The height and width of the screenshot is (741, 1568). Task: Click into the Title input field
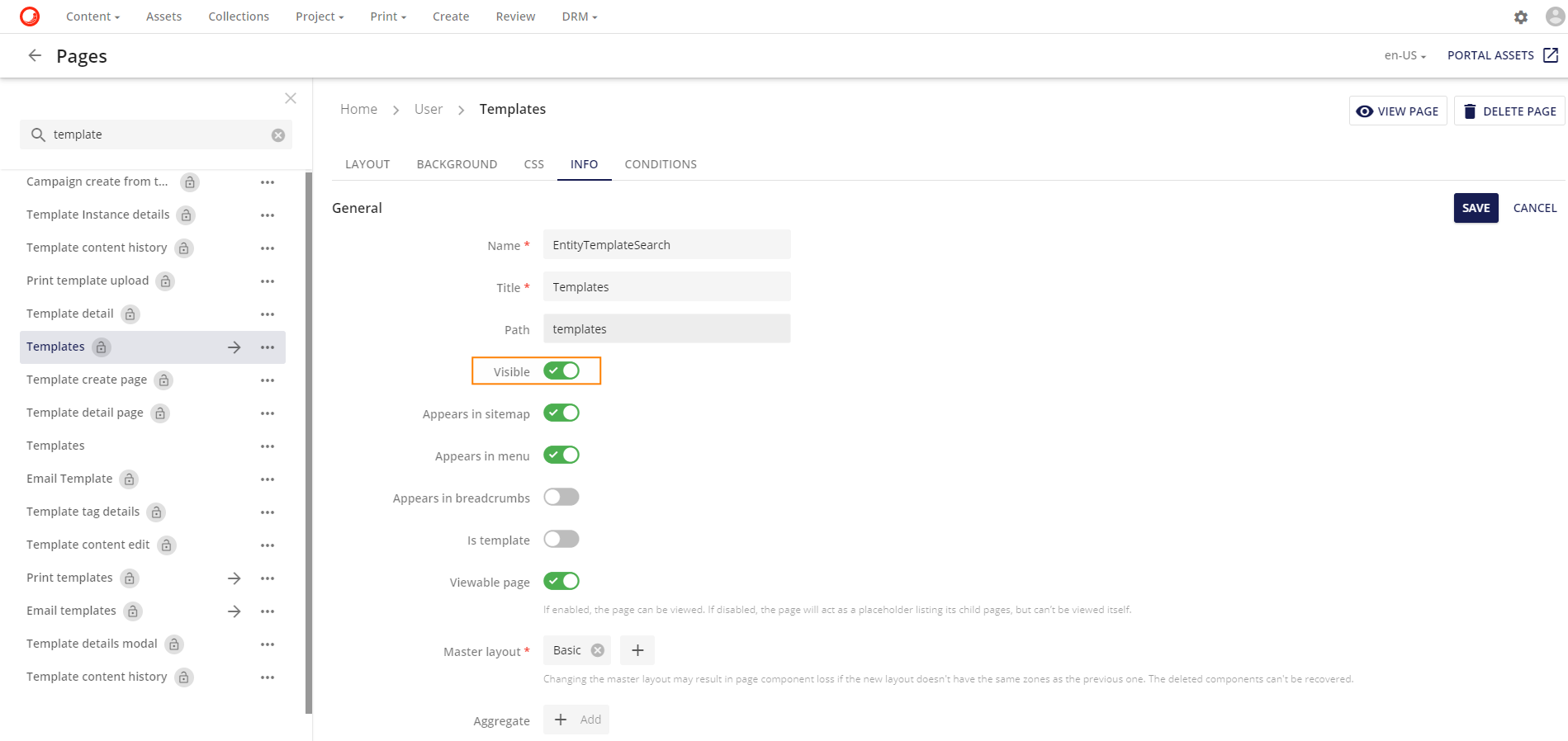(666, 287)
